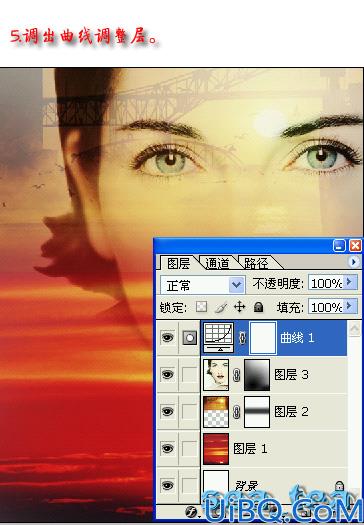Screen dimensions: 364x525
Task: Select the 曲线 1 layer name
Action: click(297, 338)
